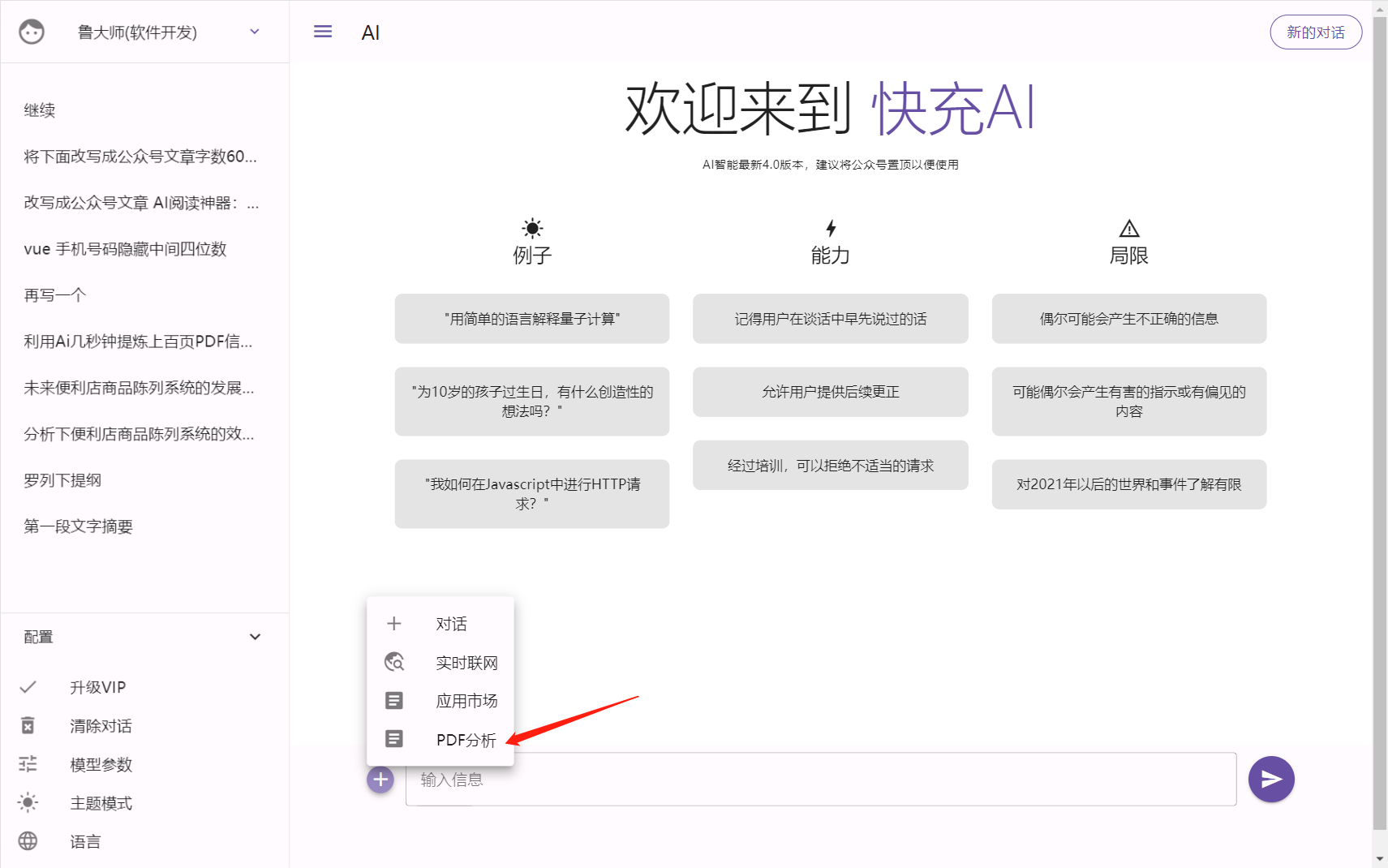The image size is (1388, 868).
Task: Send message with paper plane button
Action: (x=1271, y=779)
